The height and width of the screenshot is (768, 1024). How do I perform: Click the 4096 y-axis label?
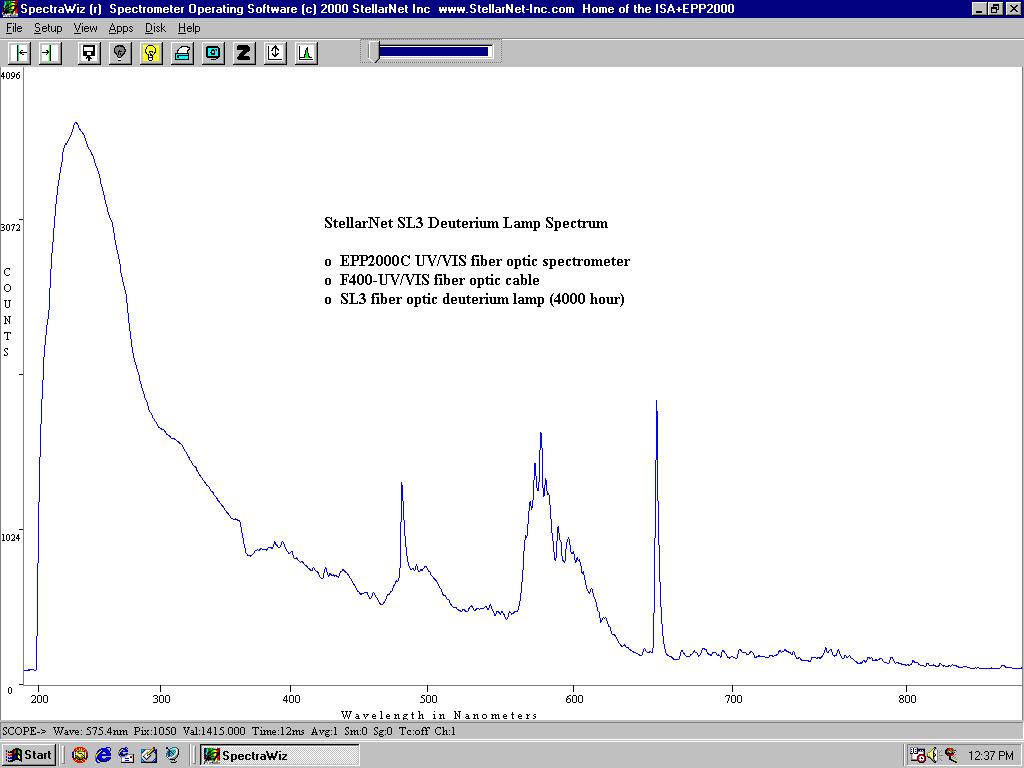[10, 75]
